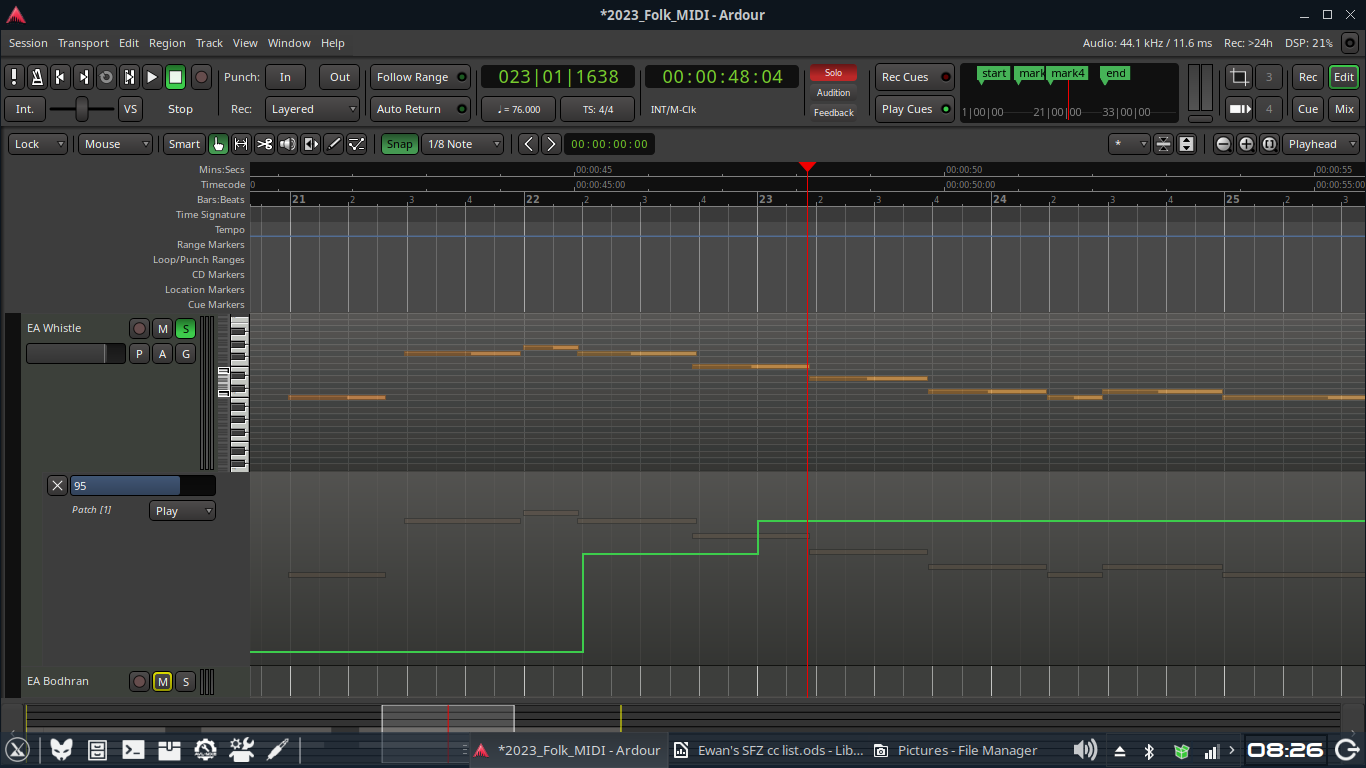Screen dimensions: 1366x768
Task: Activate the Grab hand tool
Action: tap(218, 144)
